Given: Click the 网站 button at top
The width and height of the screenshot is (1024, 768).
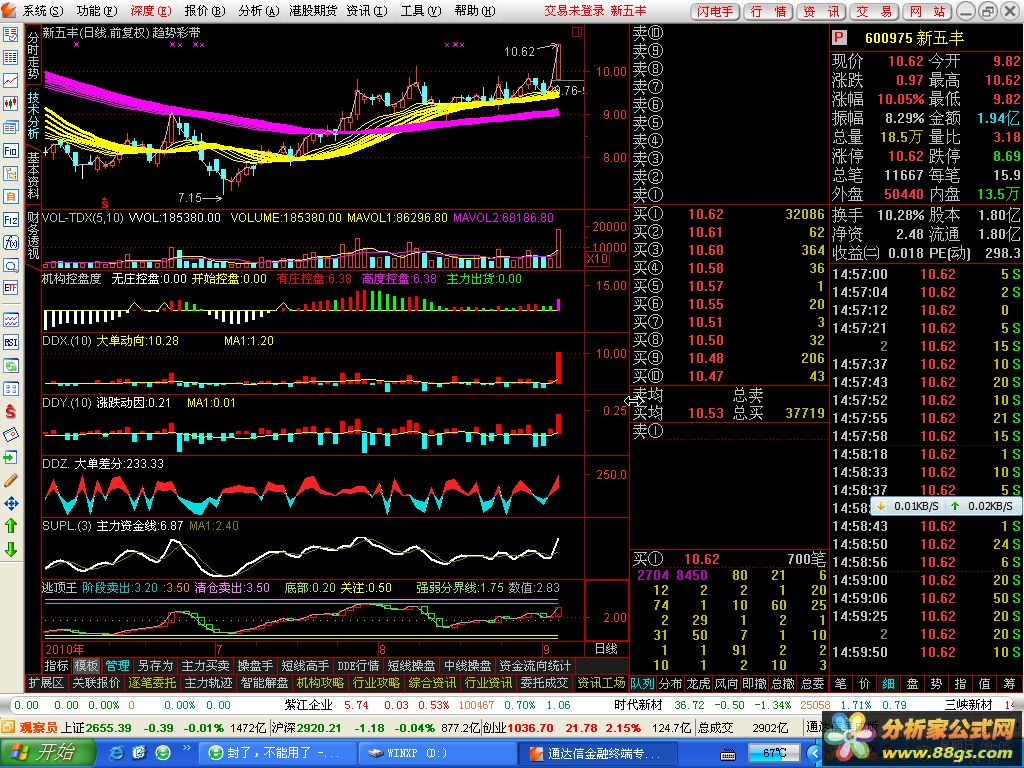Looking at the screenshot, I should tap(927, 12).
